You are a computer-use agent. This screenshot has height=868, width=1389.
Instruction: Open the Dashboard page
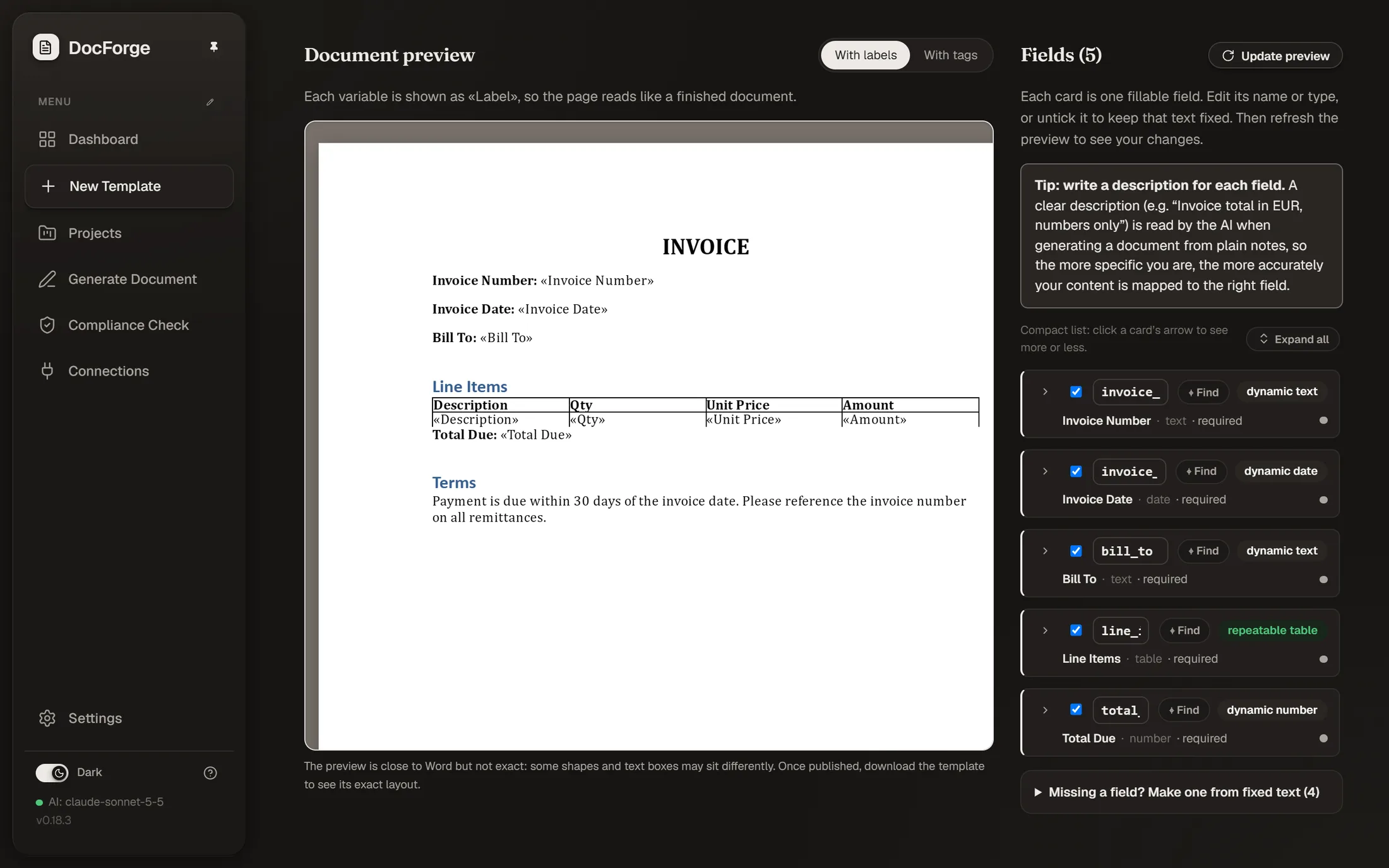coord(129,139)
